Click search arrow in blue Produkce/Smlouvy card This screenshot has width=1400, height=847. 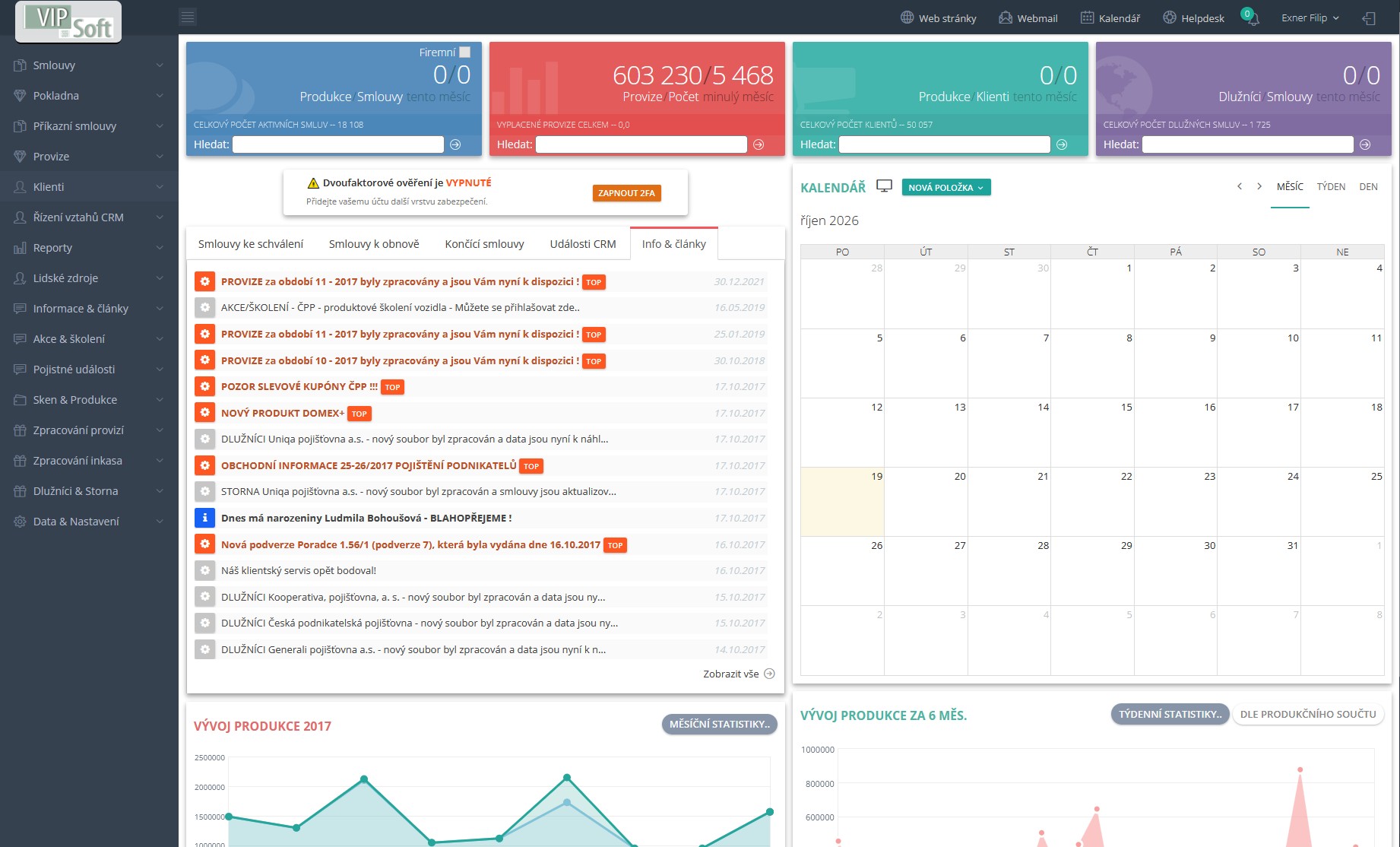pos(455,144)
